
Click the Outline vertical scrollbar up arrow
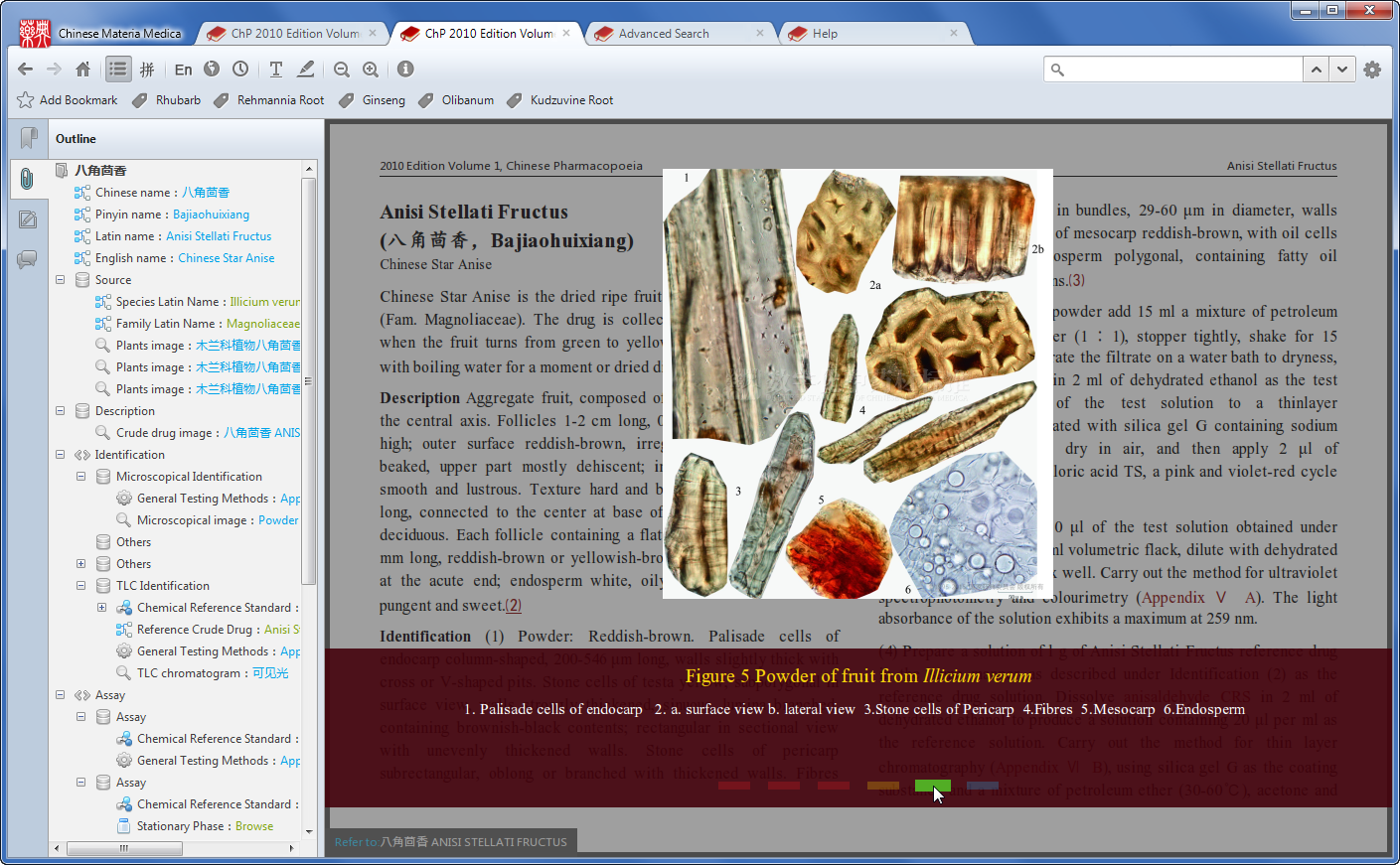[x=309, y=169]
